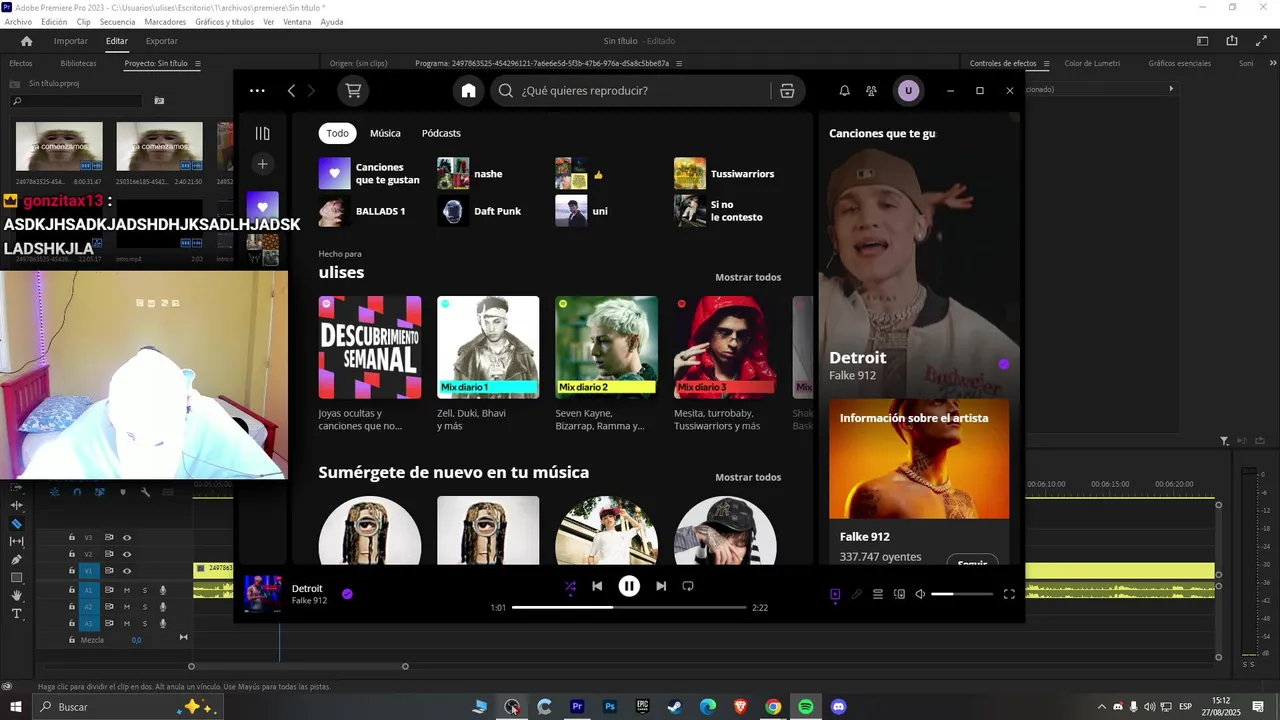
Task: Open Proyecto panel menu icon
Action: [x=198, y=63]
